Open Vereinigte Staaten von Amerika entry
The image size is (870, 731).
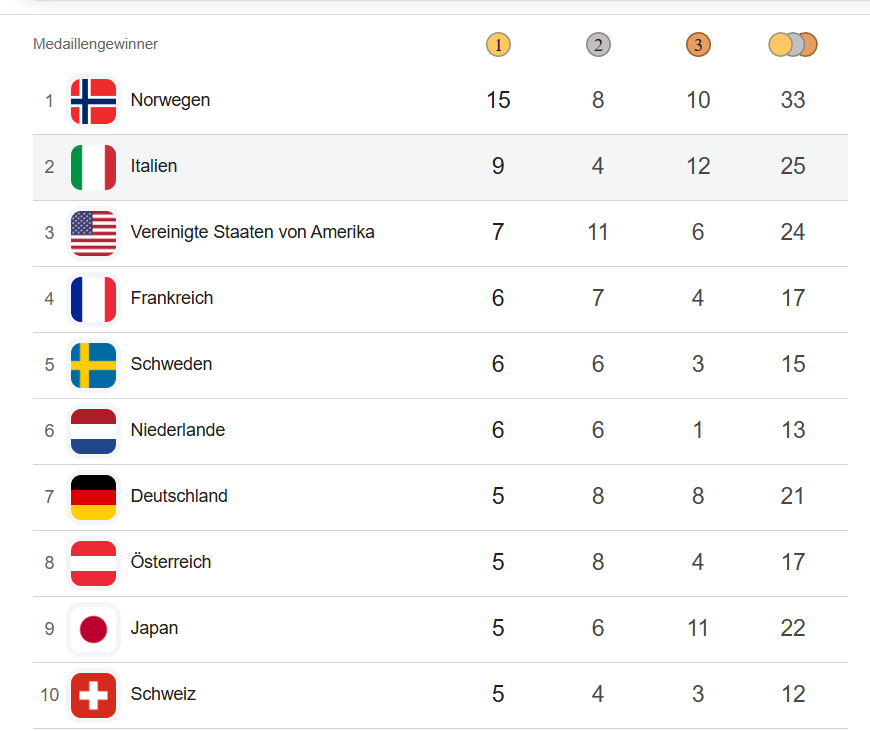click(252, 232)
